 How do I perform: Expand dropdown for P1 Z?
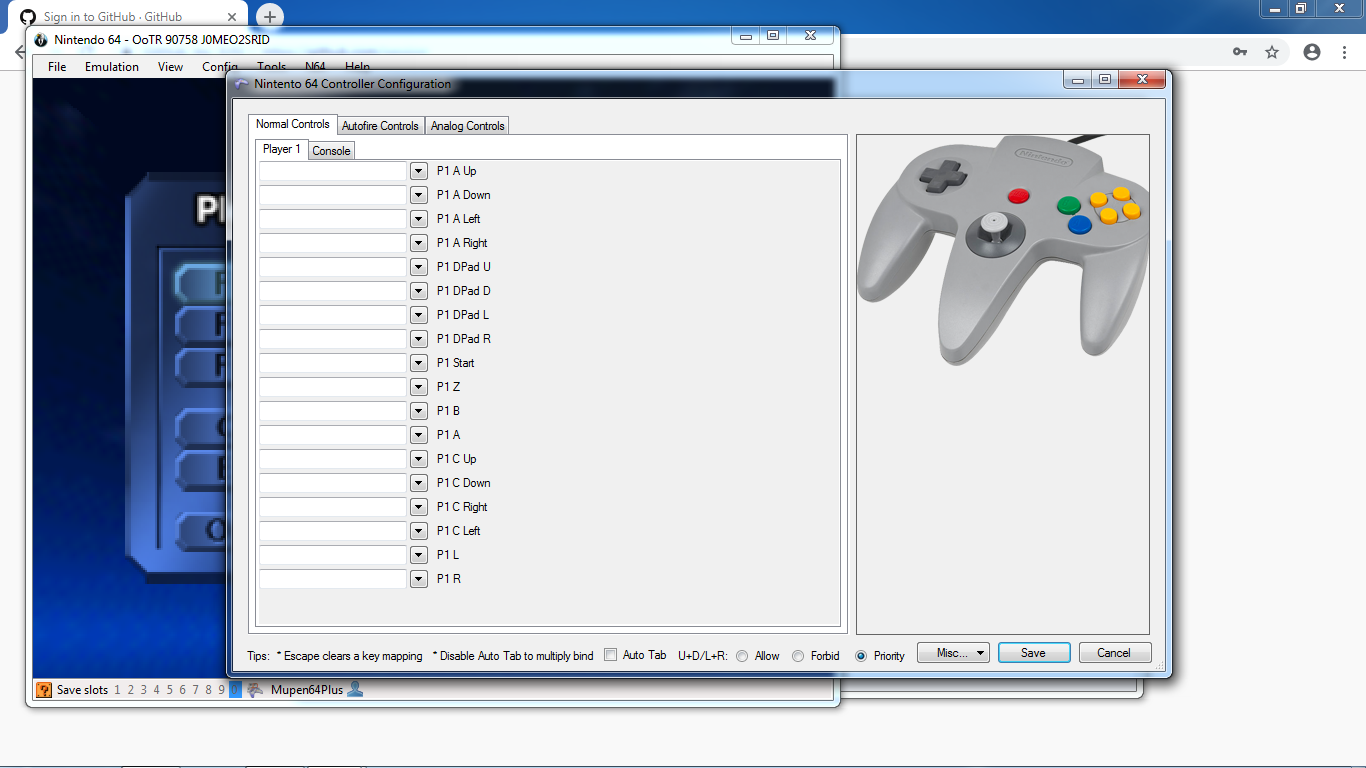point(419,387)
